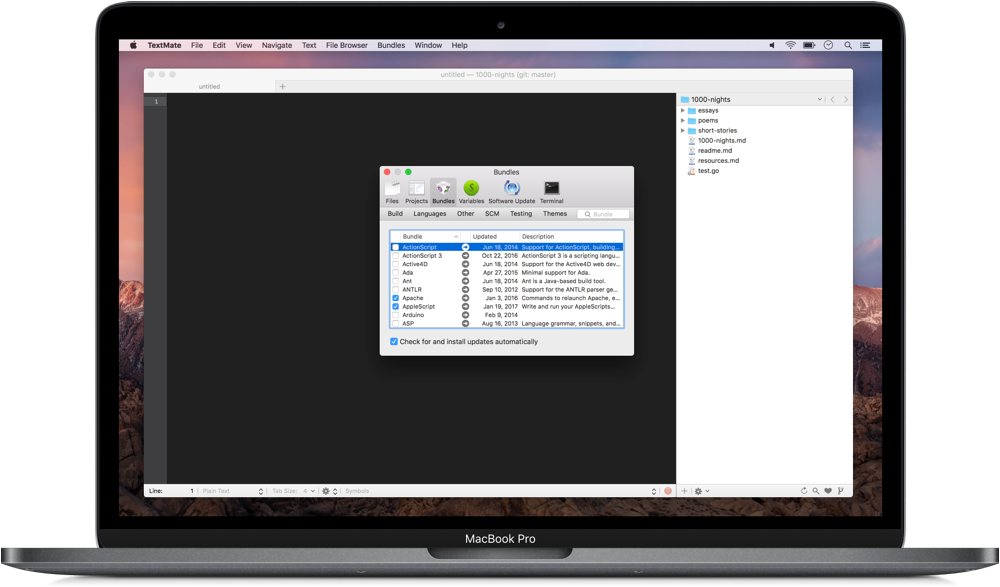
Task: Enable the ANTLR bundle checkbox
Action: coord(395,290)
